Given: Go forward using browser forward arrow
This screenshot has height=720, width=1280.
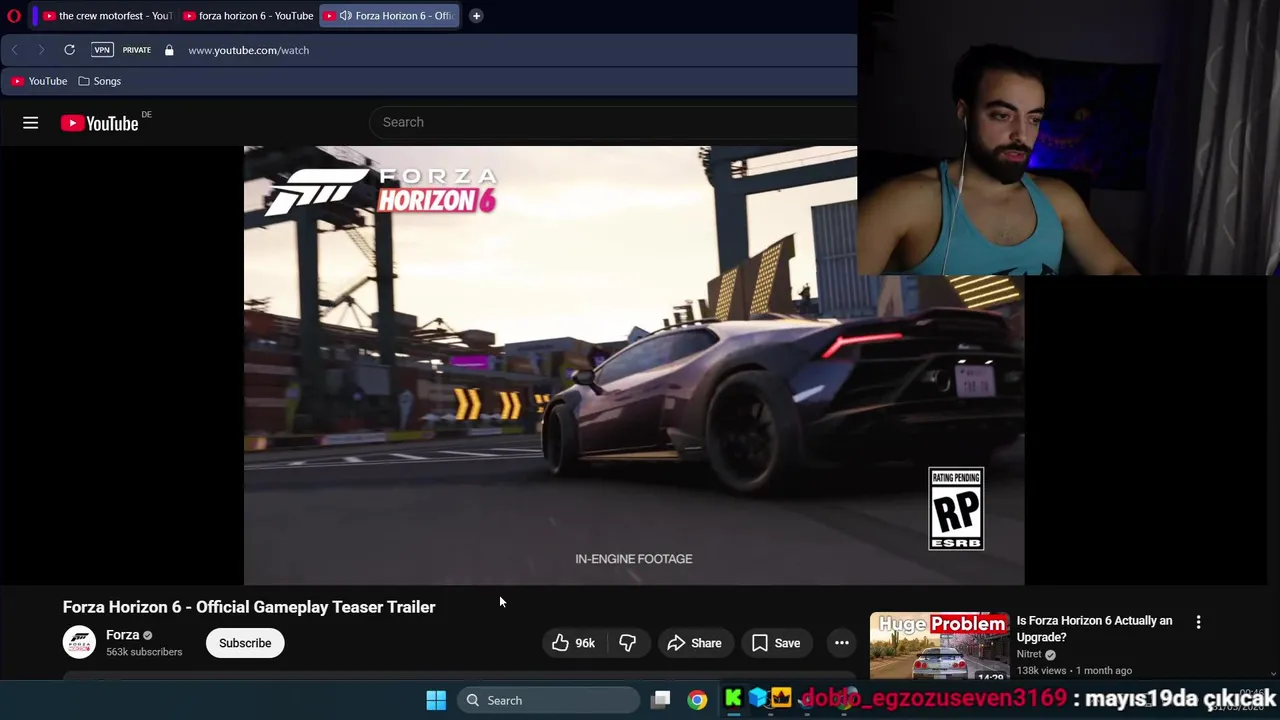Looking at the screenshot, I should pyautogui.click(x=41, y=50).
